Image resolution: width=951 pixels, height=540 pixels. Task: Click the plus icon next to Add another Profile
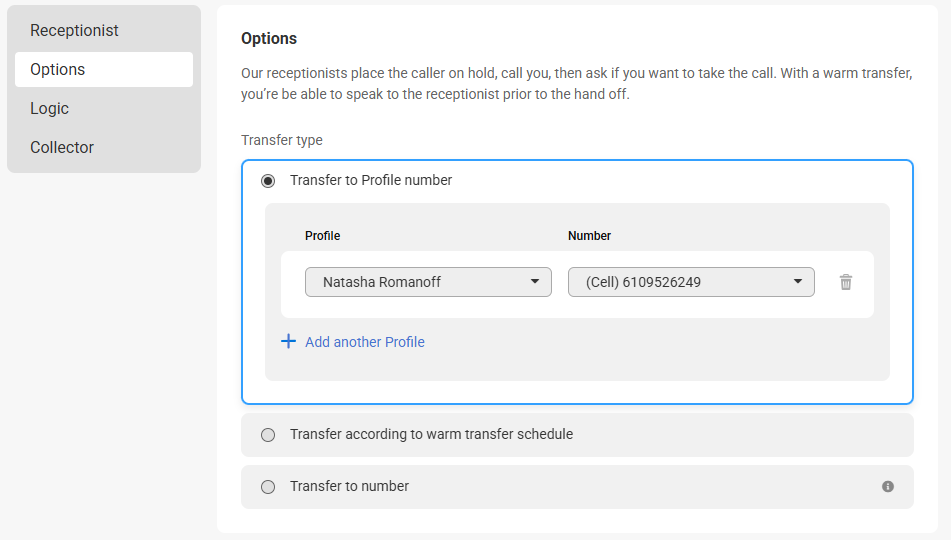point(289,342)
